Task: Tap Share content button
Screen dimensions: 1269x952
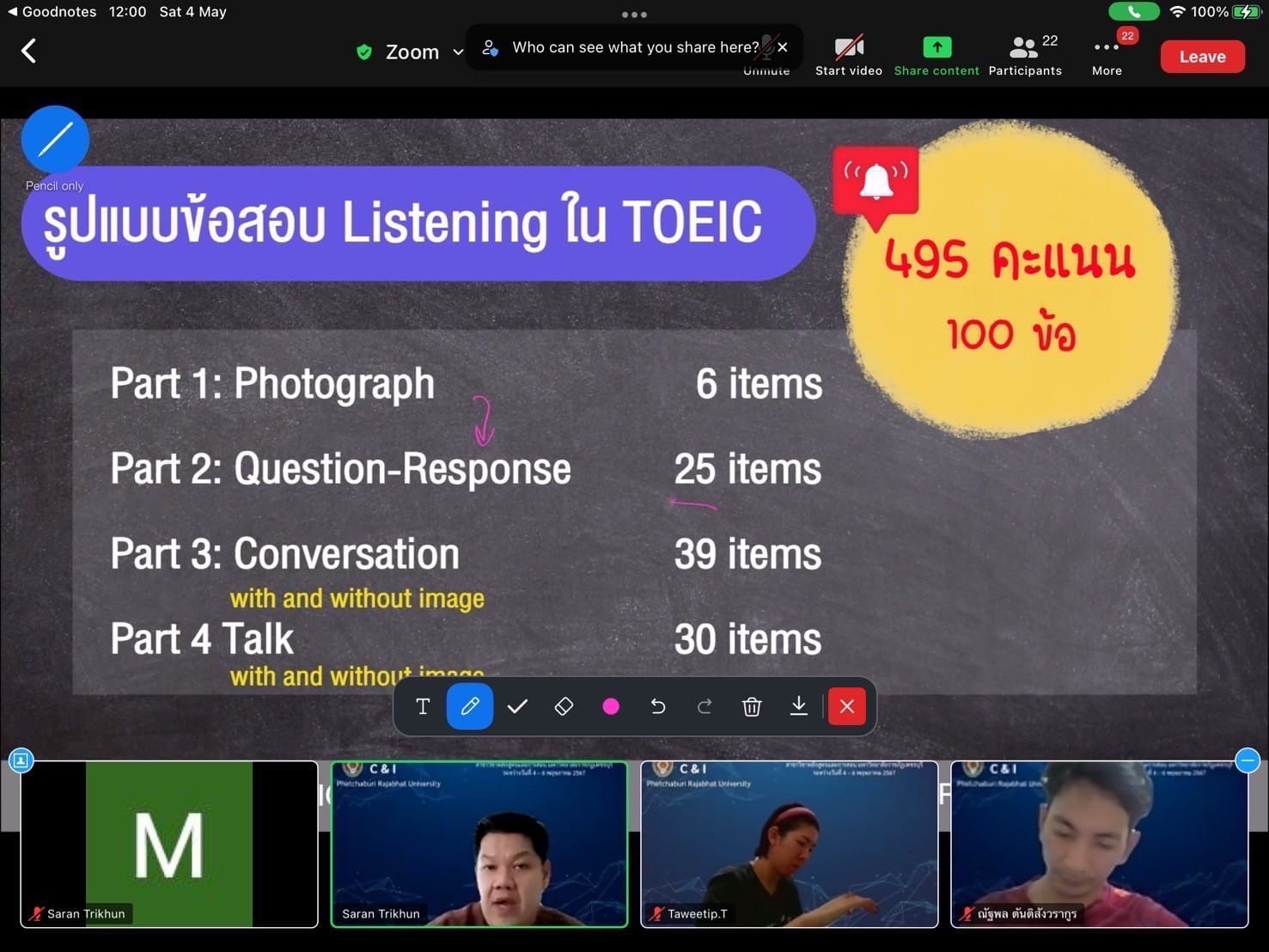Action: click(x=936, y=56)
